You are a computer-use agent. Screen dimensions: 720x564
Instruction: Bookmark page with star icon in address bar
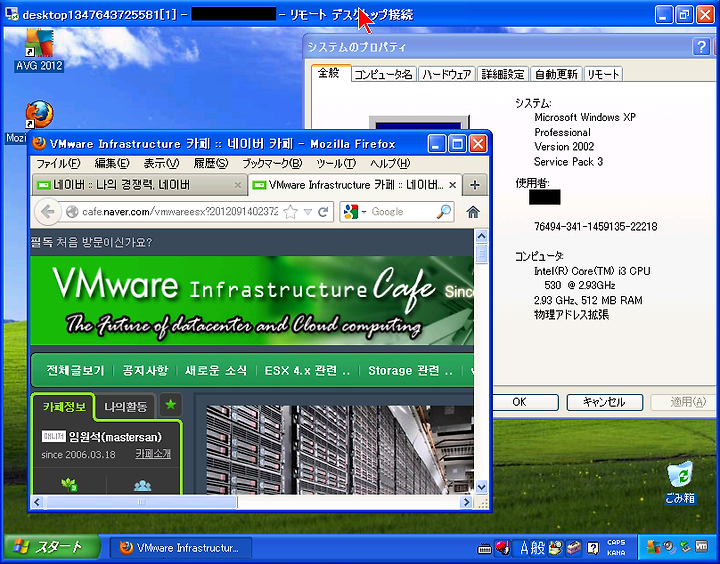click(290, 212)
